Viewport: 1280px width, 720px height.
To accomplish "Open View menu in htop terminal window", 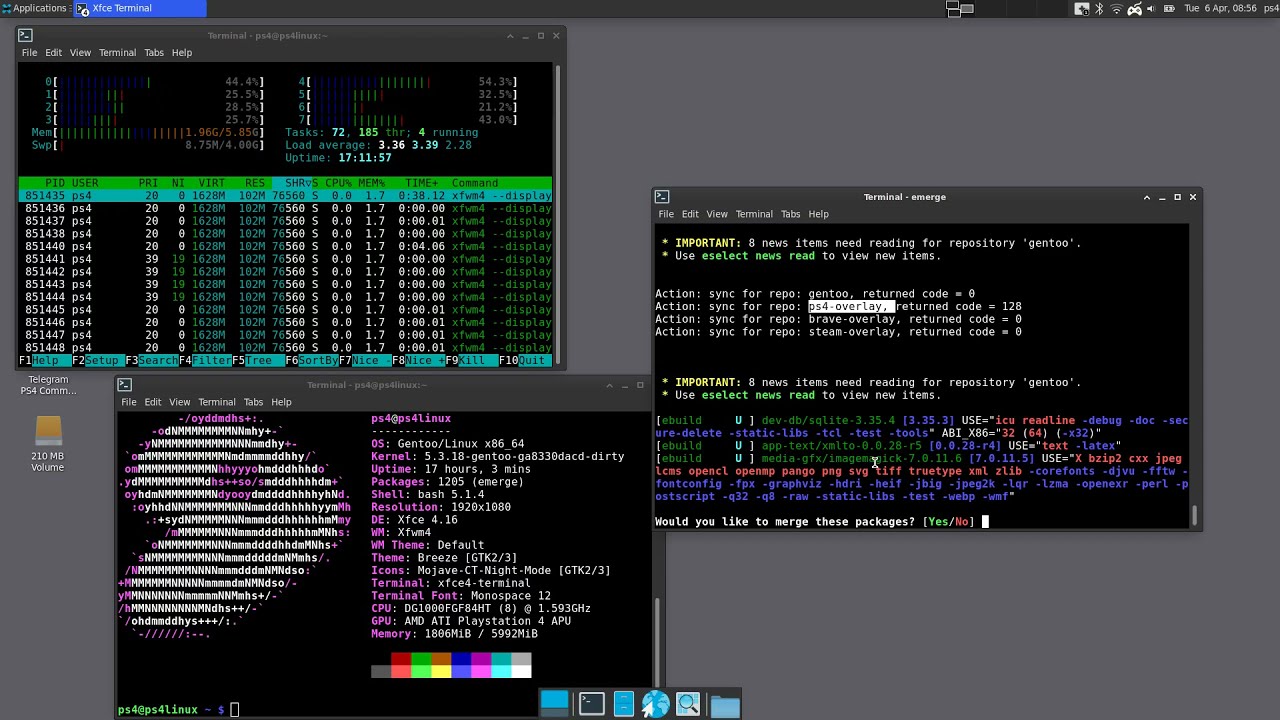I will tap(80, 53).
